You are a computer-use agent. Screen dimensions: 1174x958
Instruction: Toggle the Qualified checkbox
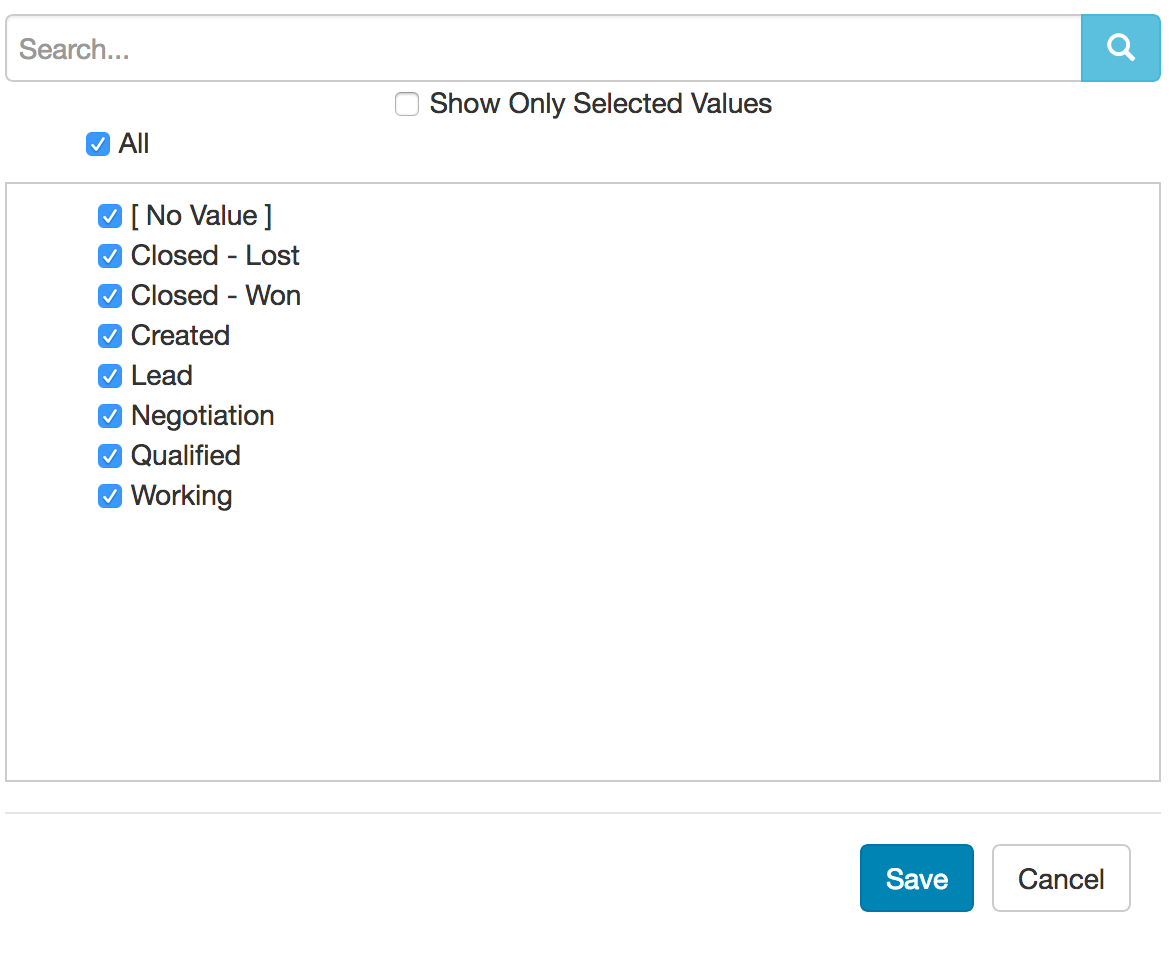pyautogui.click(x=110, y=456)
